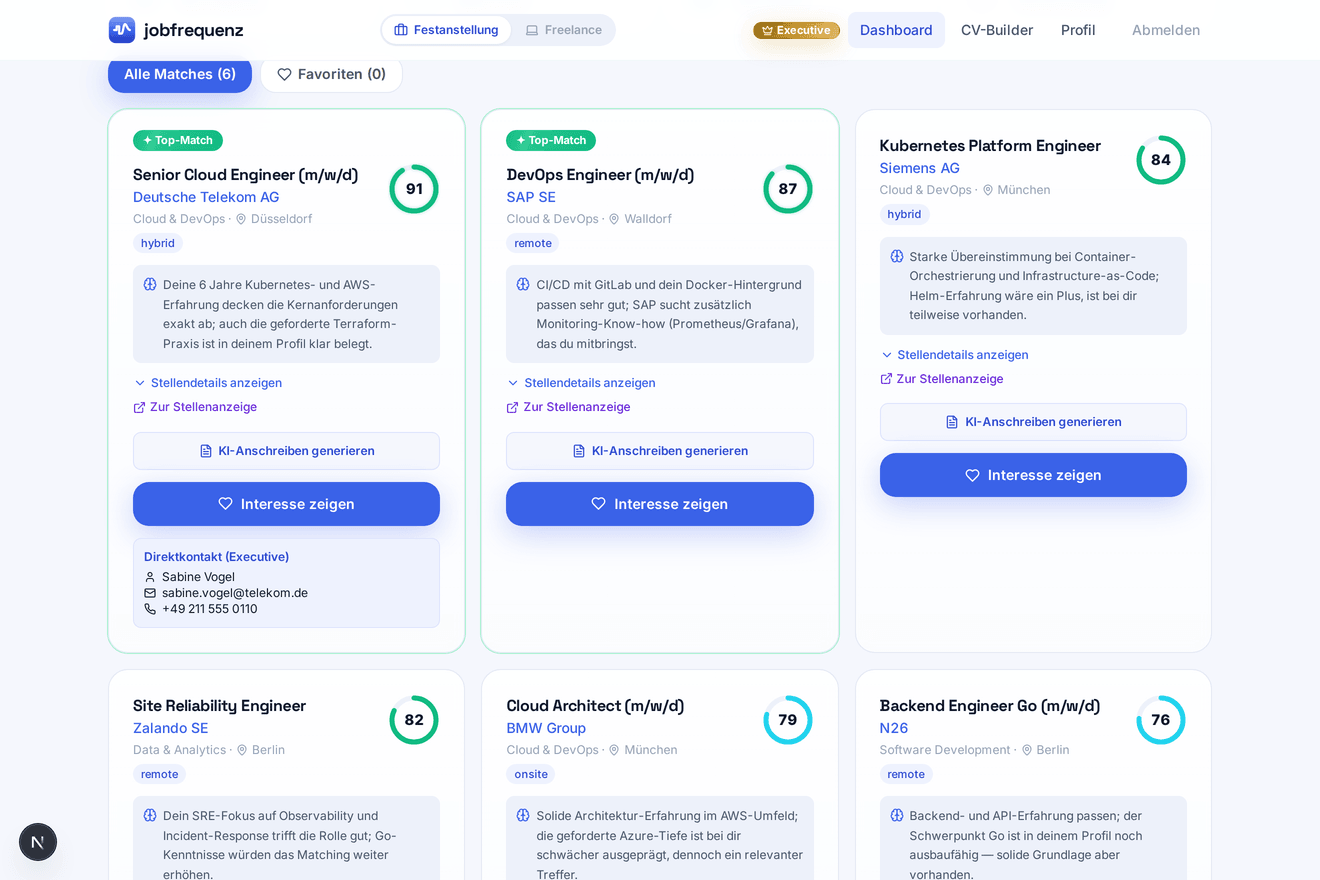
Task: Click the location pin on Zalando card
Action: click(242, 750)
